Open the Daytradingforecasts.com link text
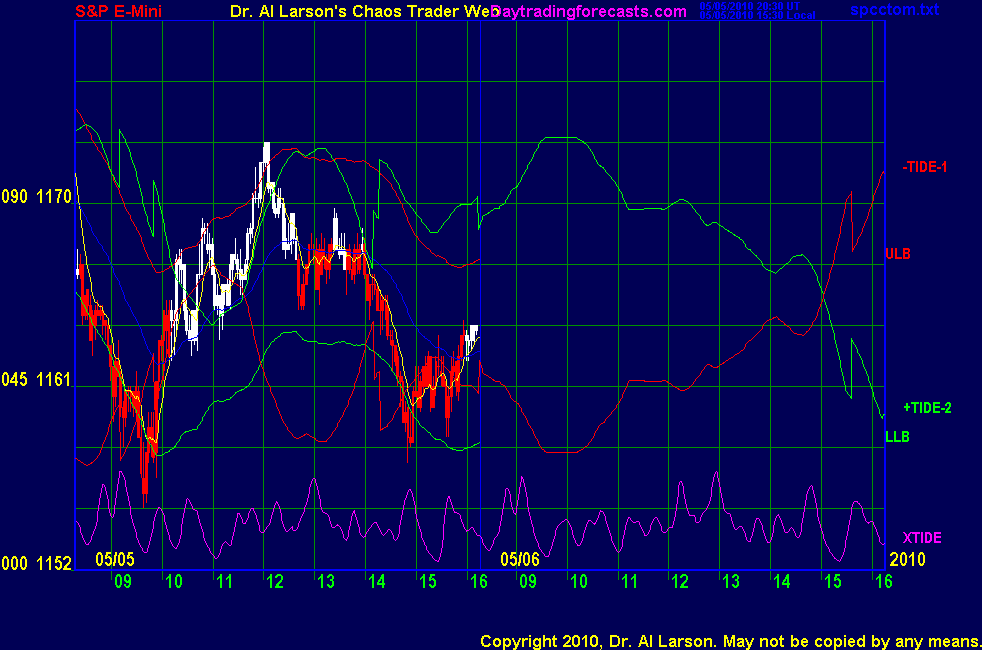 tap(589, 11)
